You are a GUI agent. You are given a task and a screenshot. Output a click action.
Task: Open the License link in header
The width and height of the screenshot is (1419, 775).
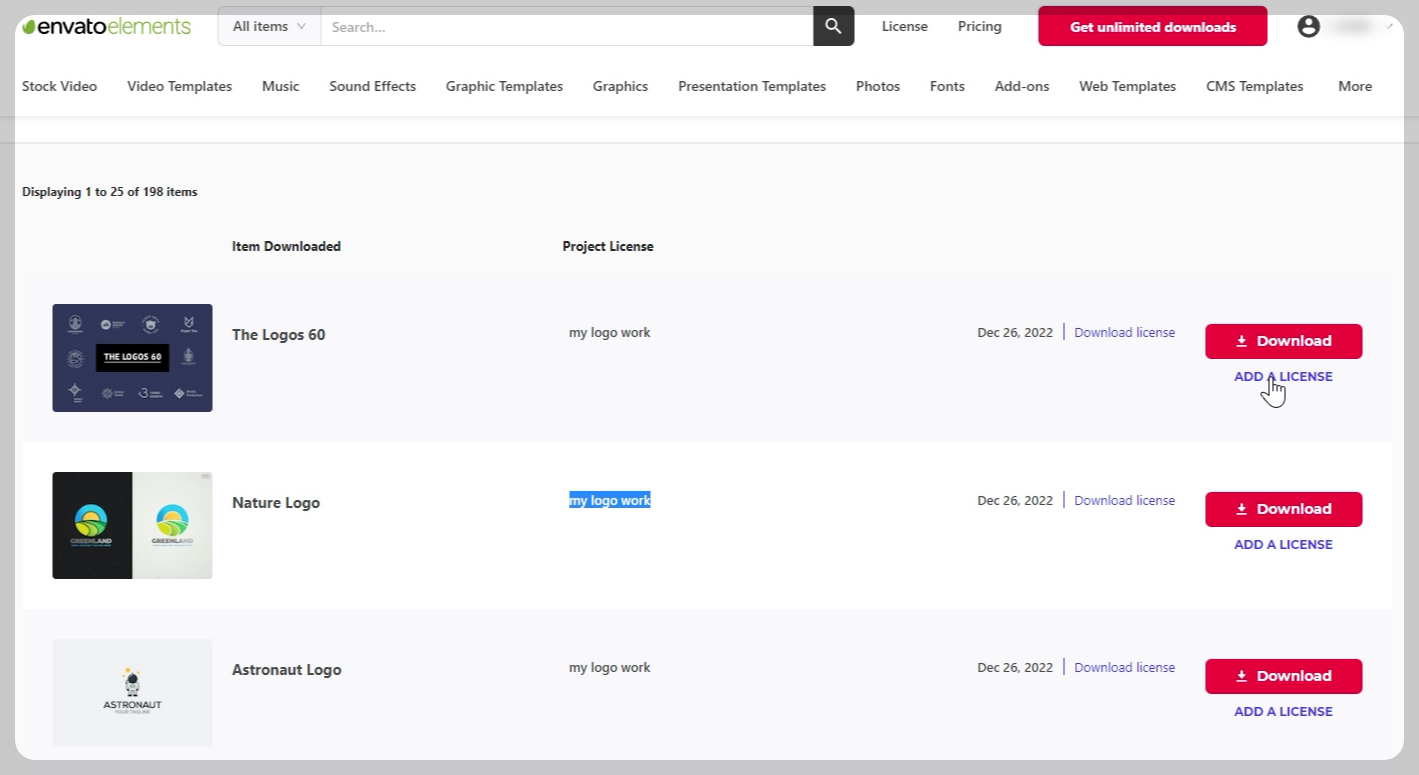[905, 27]
